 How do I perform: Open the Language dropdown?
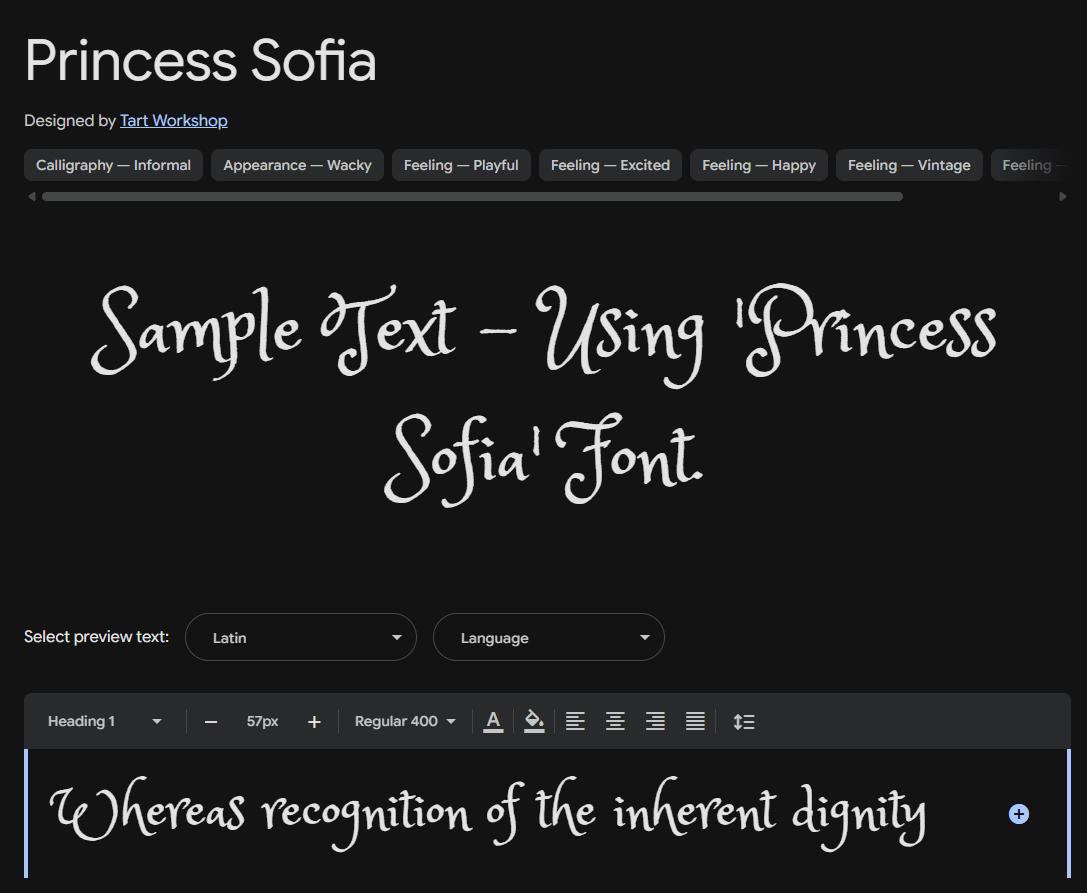coord(548,637)
